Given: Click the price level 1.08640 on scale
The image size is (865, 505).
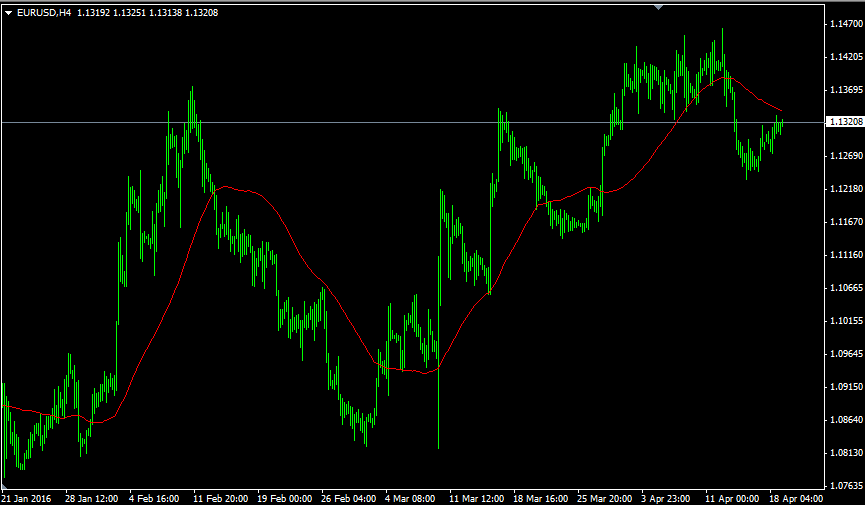Looking at the screenshot, I should (x=846, y=420).
